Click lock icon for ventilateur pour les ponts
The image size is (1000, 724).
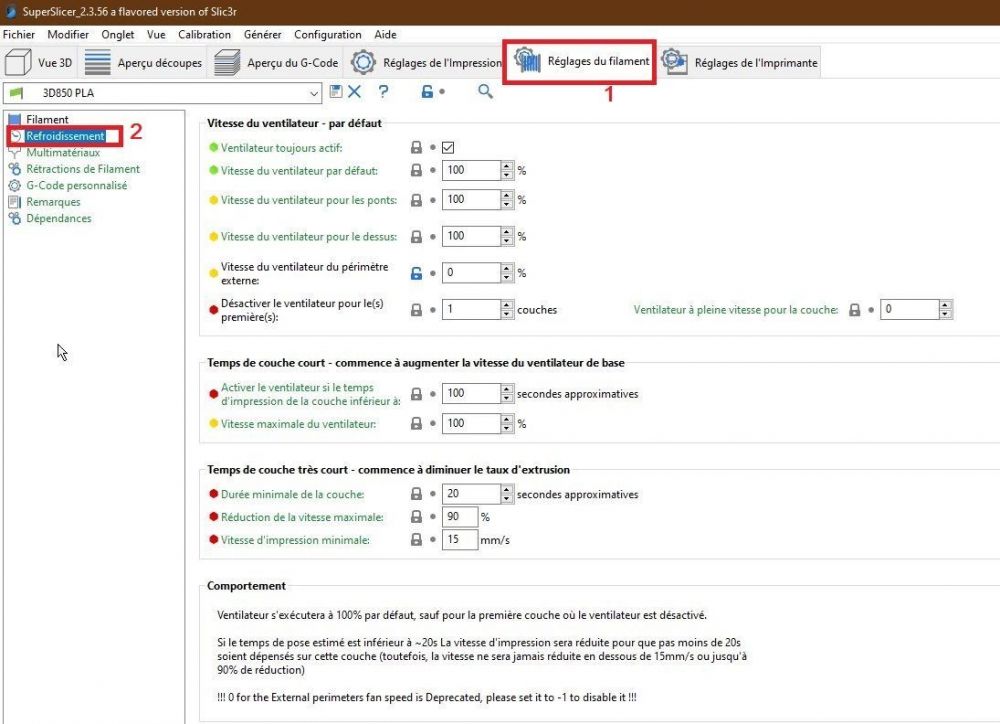coord(416,200)
